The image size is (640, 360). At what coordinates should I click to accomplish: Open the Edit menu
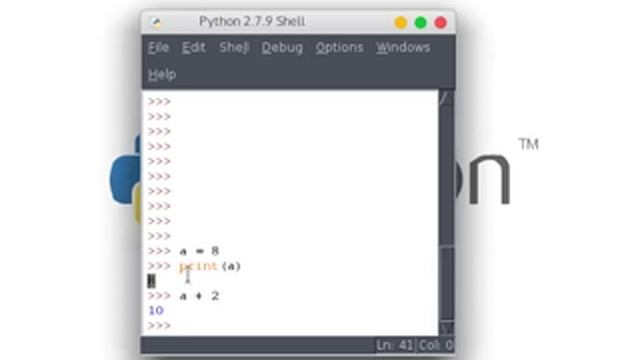pyautogui.click(x=193, y=47)
